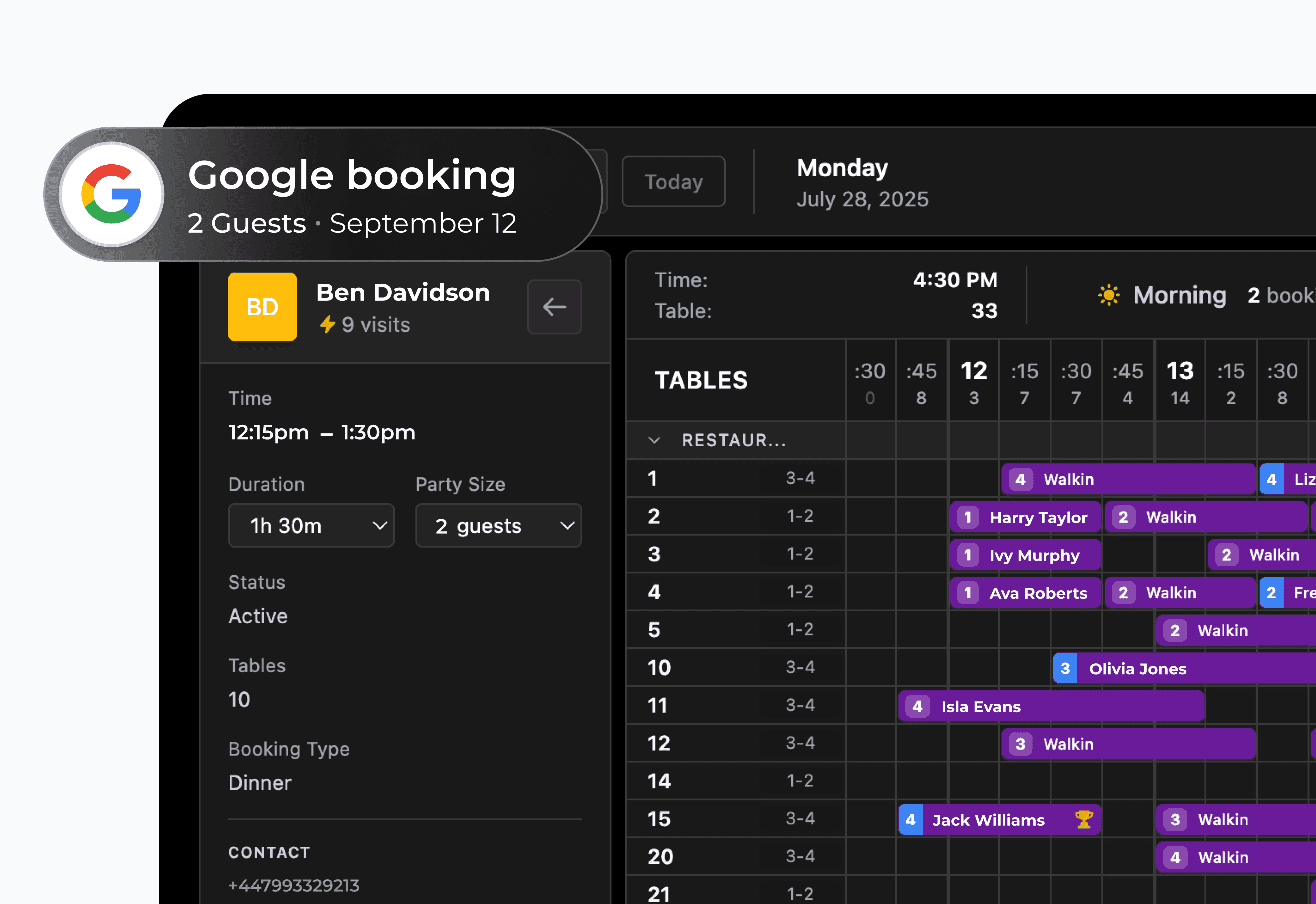Screen dimensions: 1316x904
Task: Click the BD yellow avatar
Action: [262, 307]
